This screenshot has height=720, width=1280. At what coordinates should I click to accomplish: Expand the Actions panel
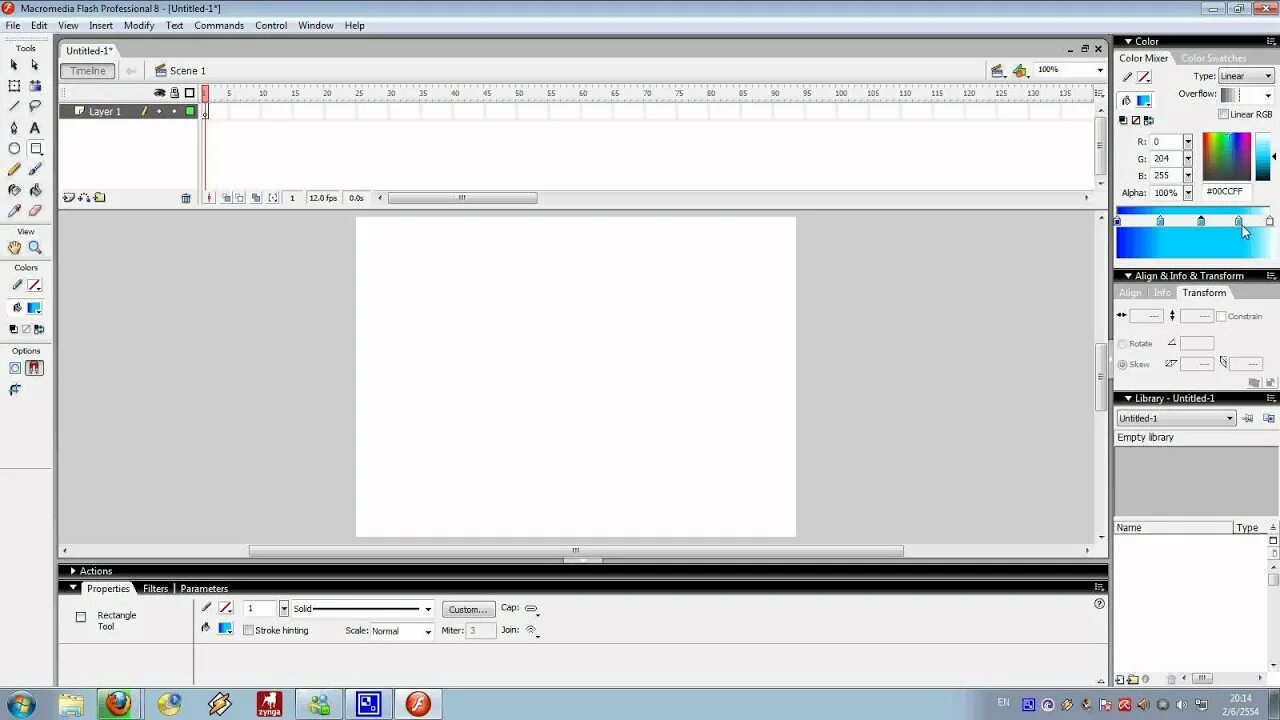73,571
